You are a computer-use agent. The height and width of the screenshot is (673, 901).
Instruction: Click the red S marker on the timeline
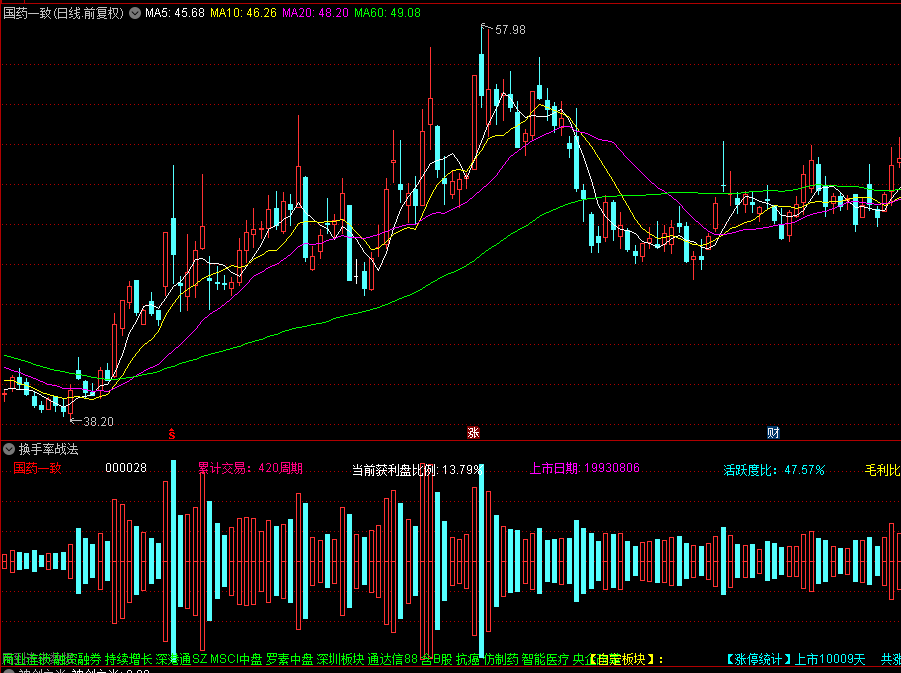[x=171, y=434]
